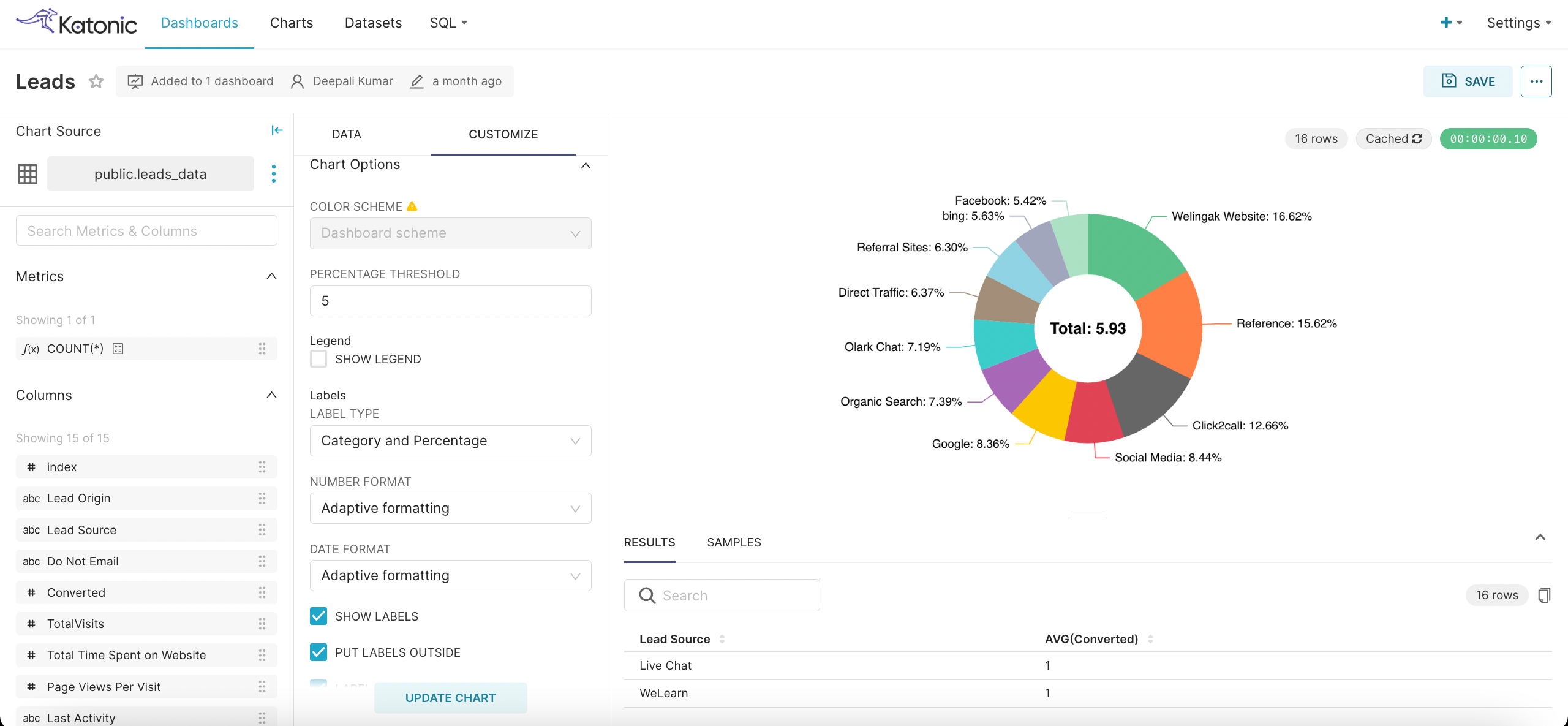Click the COUNT(*) metric info icon
1568x726 pixels.
(118, 349)
